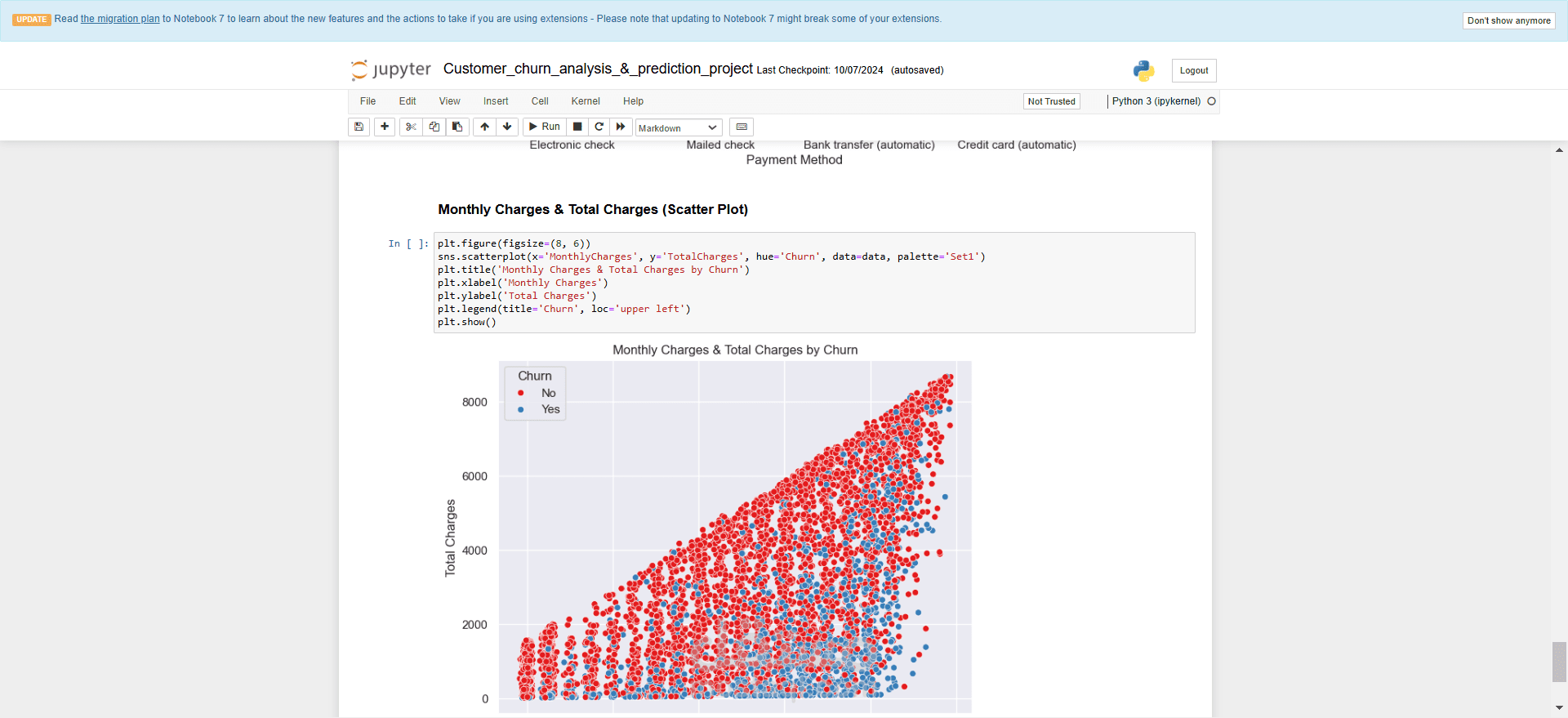Run the selected cell
Image resolution: width=1568 pixels, height=718 pixels.
[x=545, y=127]
